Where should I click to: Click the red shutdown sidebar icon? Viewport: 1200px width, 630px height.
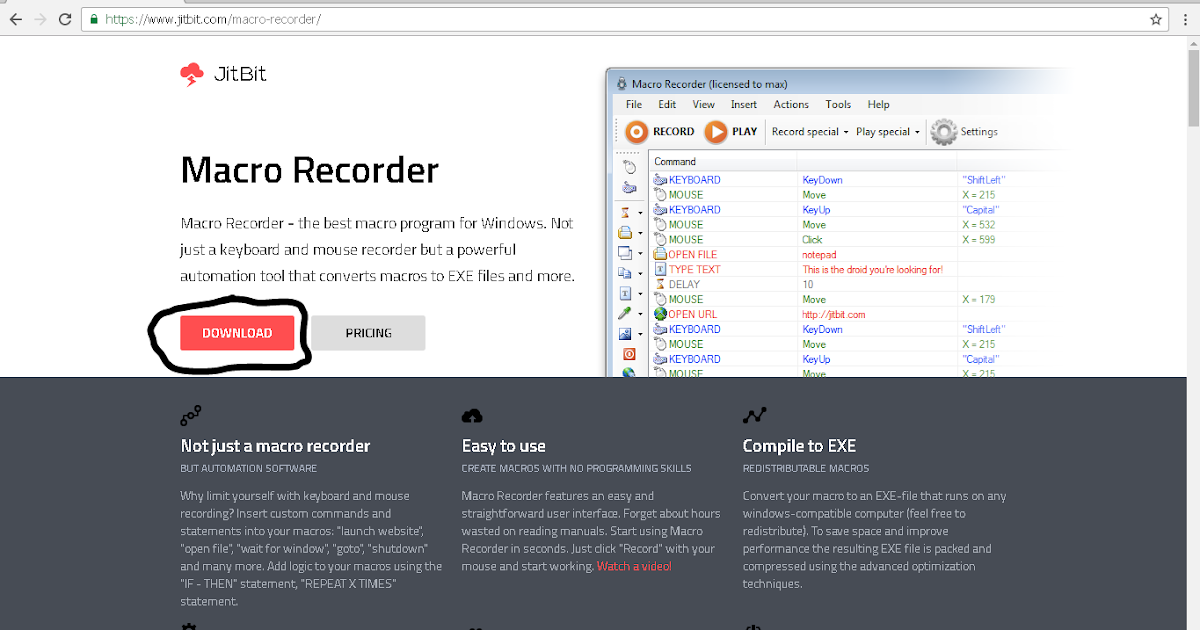click(629, 353)
